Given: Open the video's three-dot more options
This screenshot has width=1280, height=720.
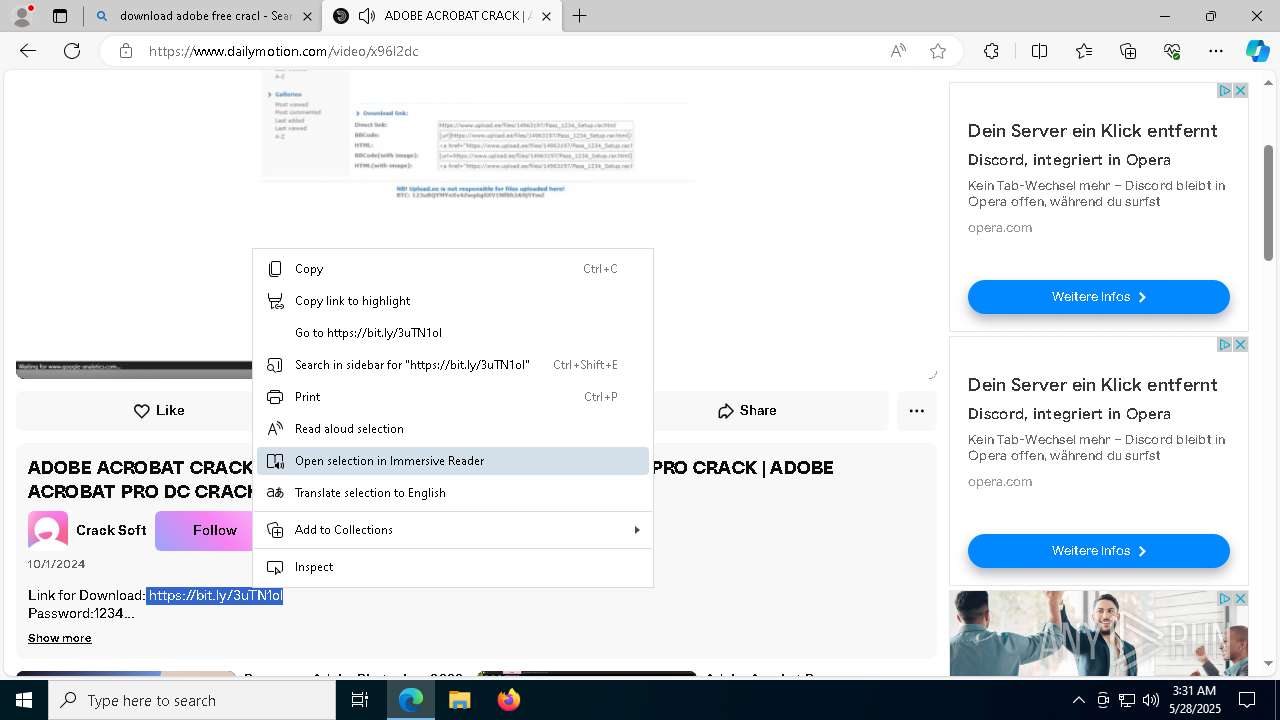Looking at the screenshot, I should tap(916, 411).
